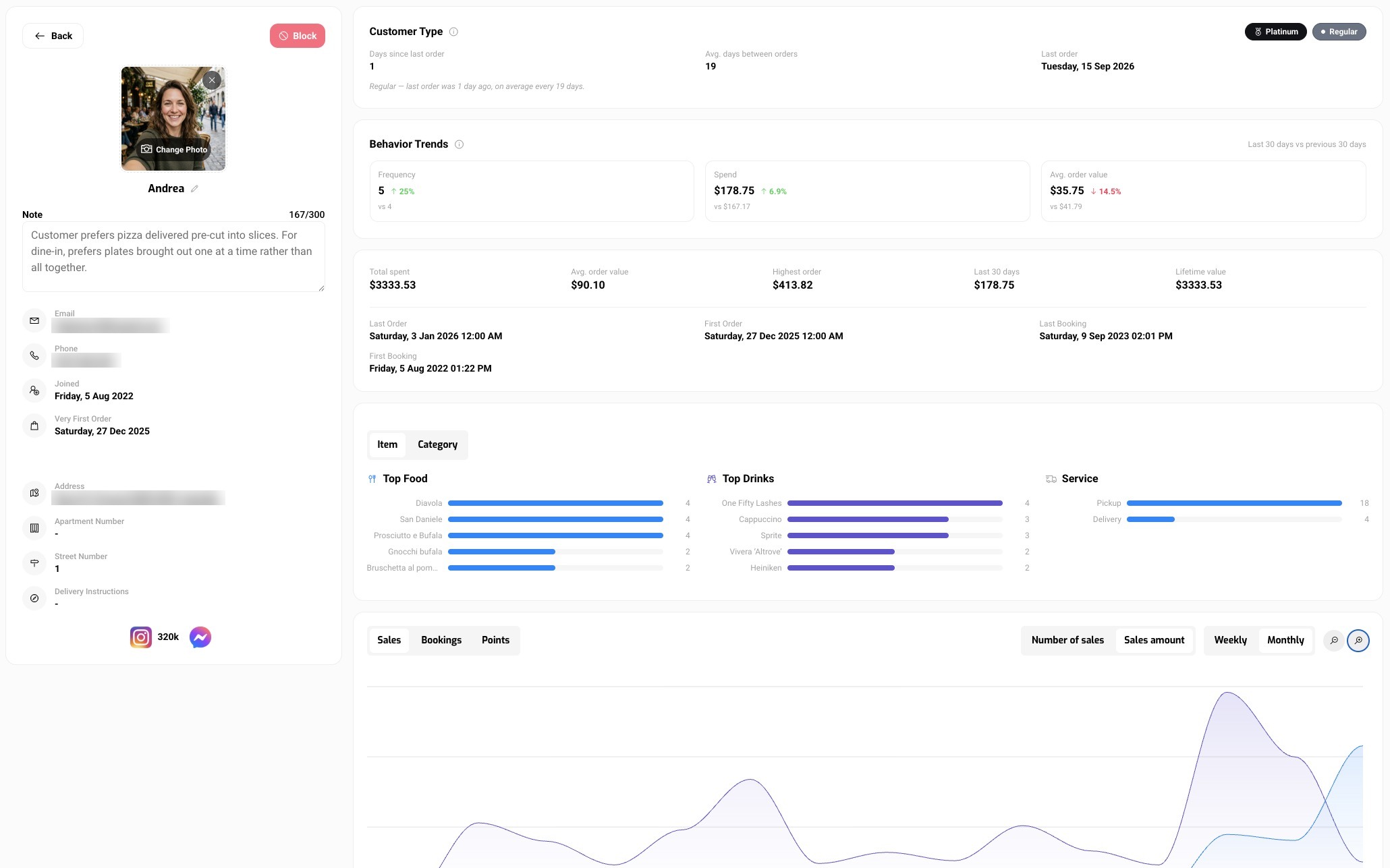Viewport: 1390px width, 868px height.
Task: Click the Pickup service bar
Action: click(1234, 503)
